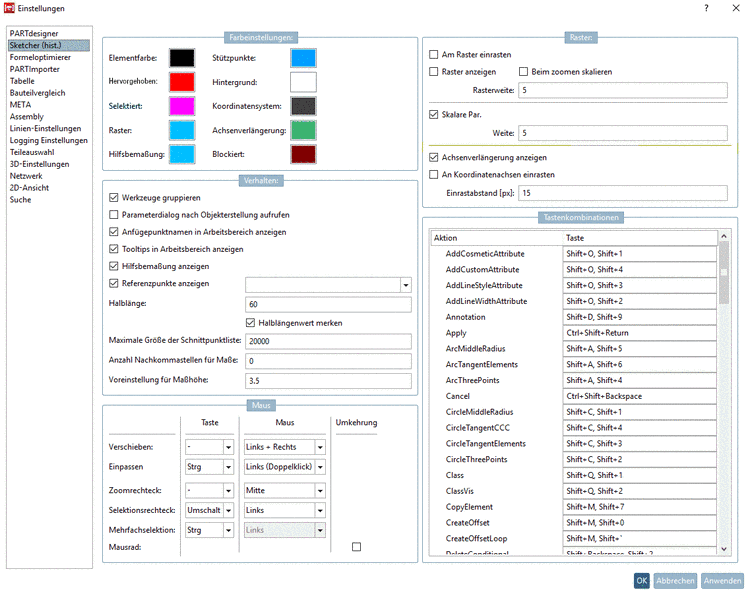The image size is (750, 594).
Task: Click the OK button
Action: pyautogui.click(x=641, y=581)
